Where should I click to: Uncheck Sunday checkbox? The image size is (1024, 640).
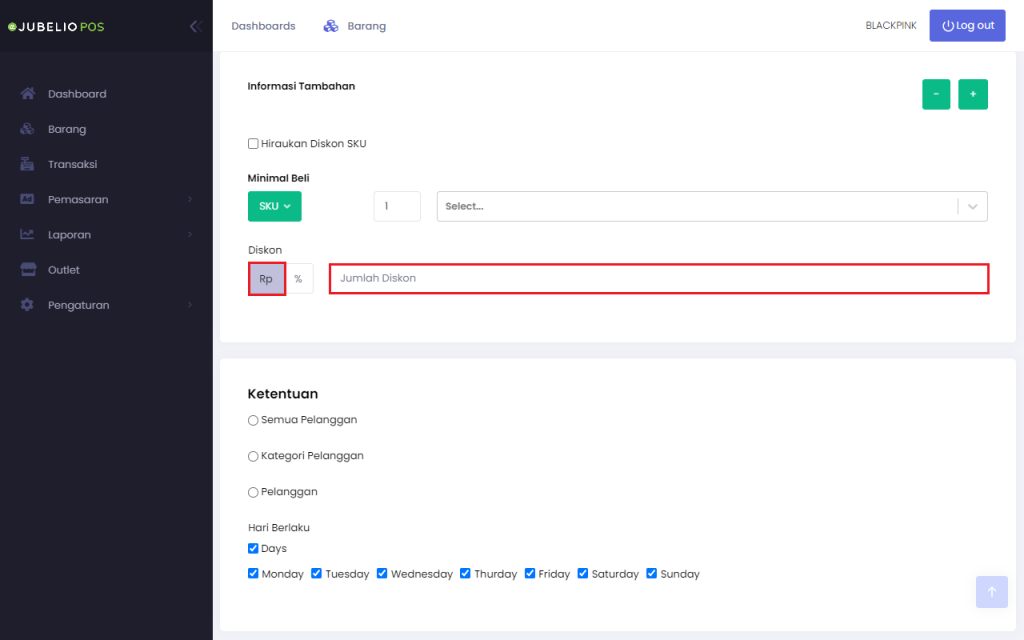pyautogui.click(x=652, y=573)
